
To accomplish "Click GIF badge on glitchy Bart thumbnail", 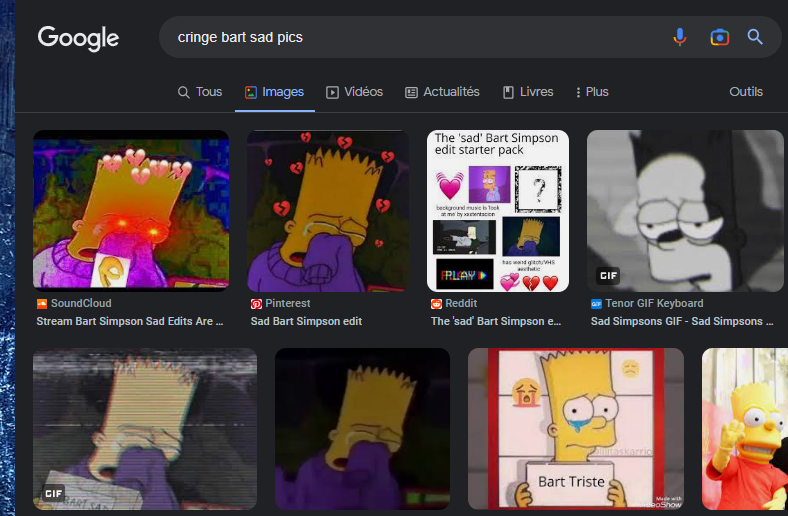I will click(53, 493).
